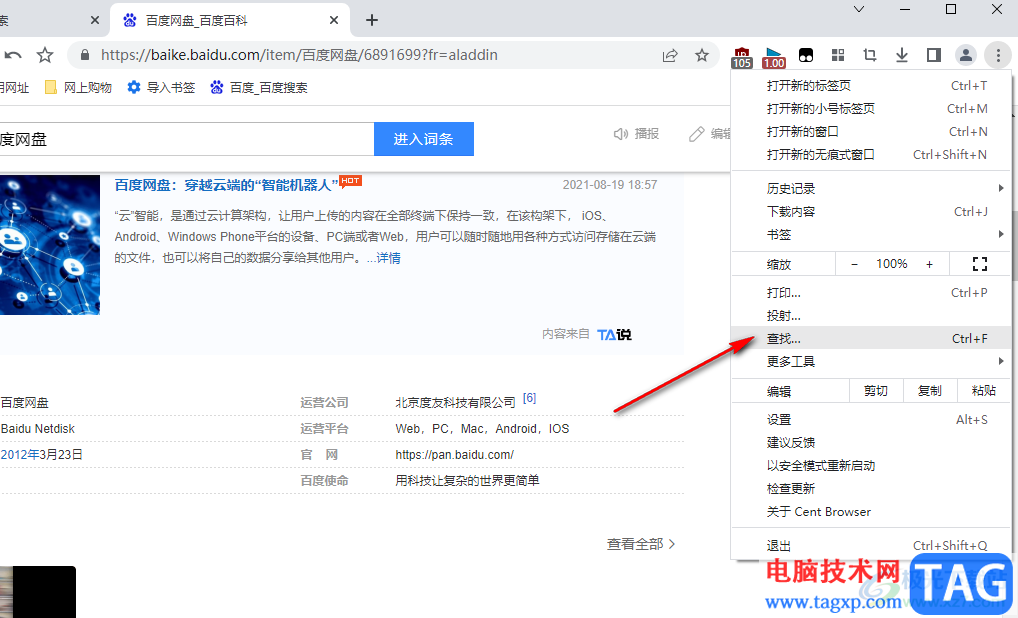Screen dimensions: 1018x618
Task: Open the extension with 105 badge
Action: [741, 57]
